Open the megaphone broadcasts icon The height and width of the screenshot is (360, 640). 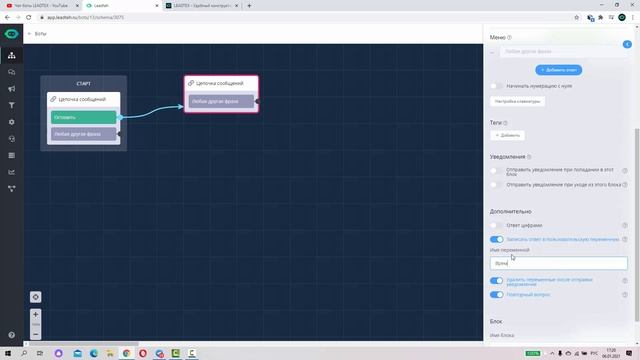(x=11, y=89)
